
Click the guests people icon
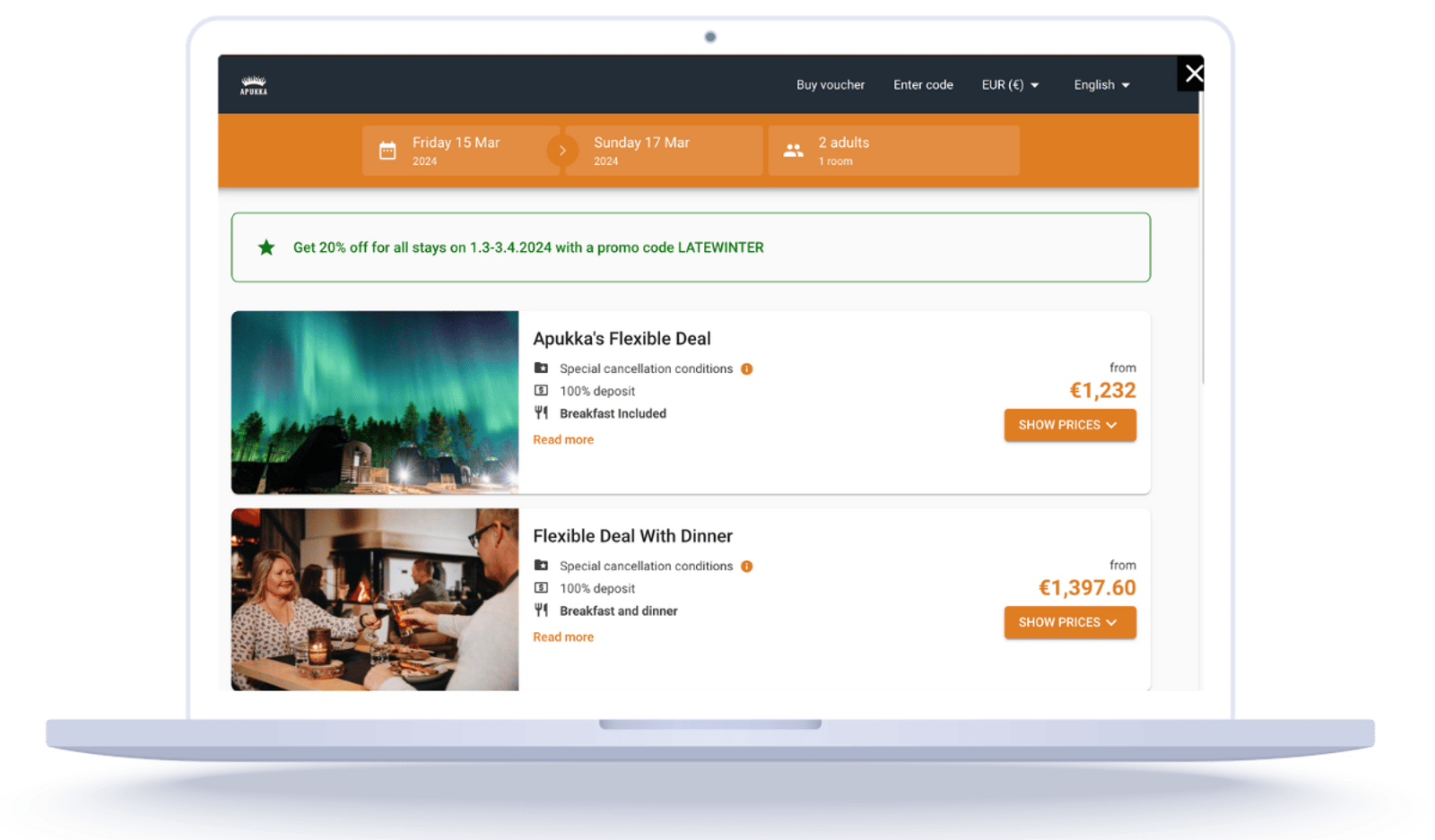tap(794, 151)
